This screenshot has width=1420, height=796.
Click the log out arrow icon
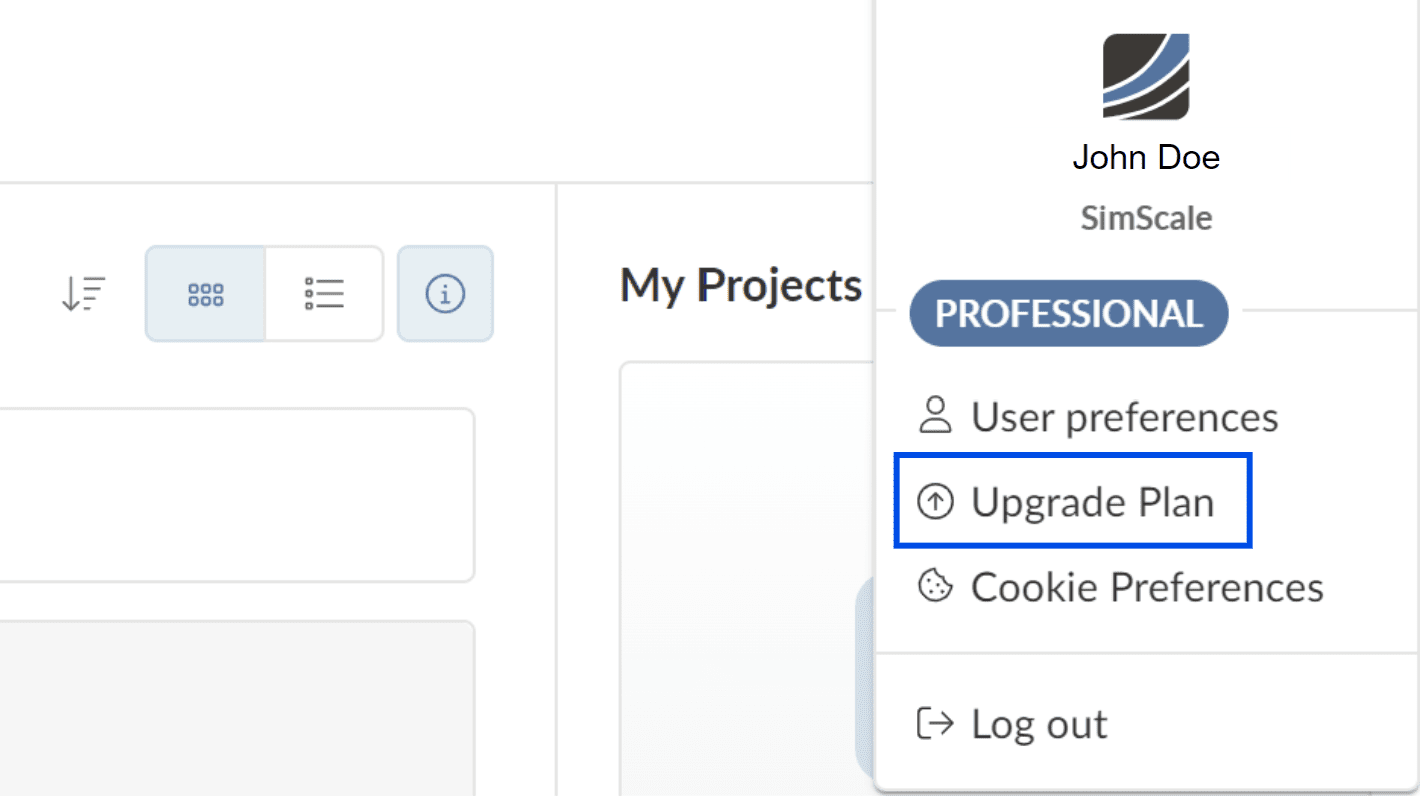tap(935, 723)
